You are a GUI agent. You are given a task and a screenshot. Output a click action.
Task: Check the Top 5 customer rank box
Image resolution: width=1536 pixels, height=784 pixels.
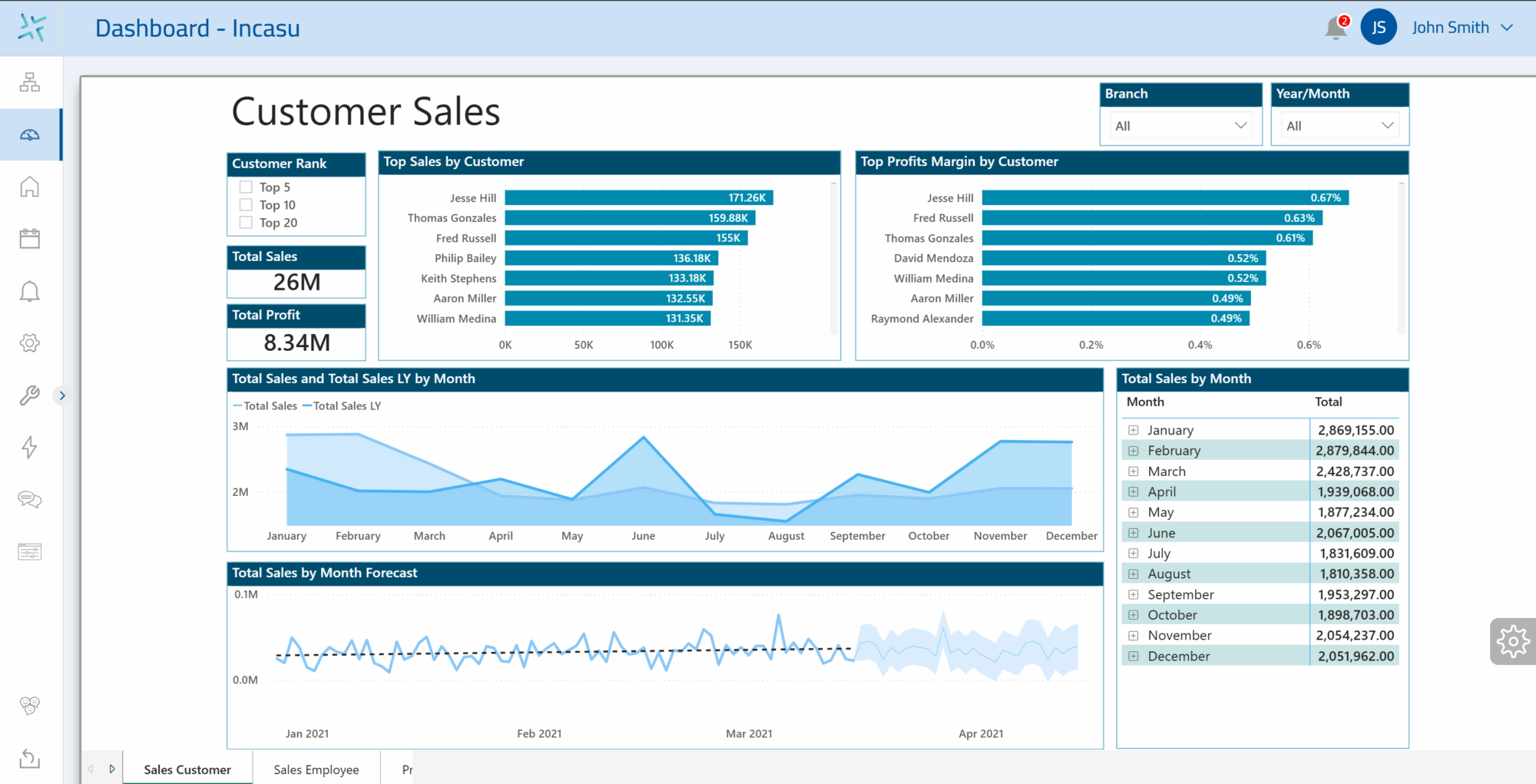pos(246,187)
